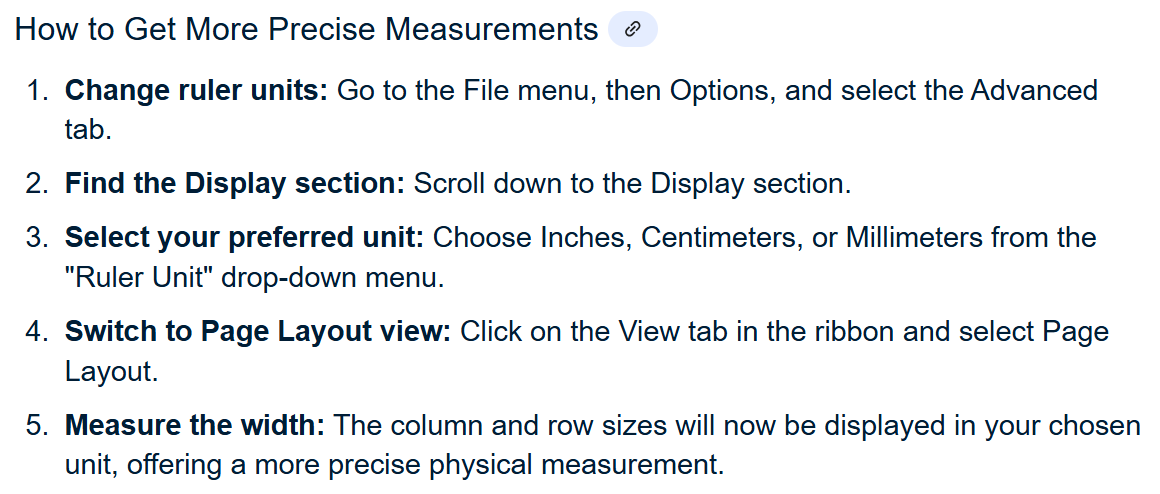1160x494 pixels.
Task: Click the word 'Advanced' in step one
Action: pos(1034,91)
